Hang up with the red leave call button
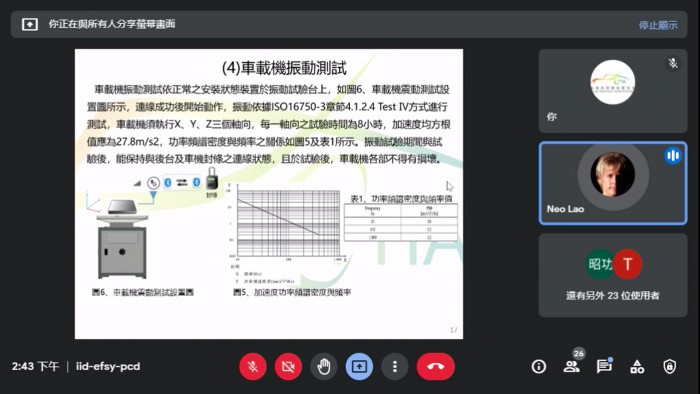 coord(436,367)
